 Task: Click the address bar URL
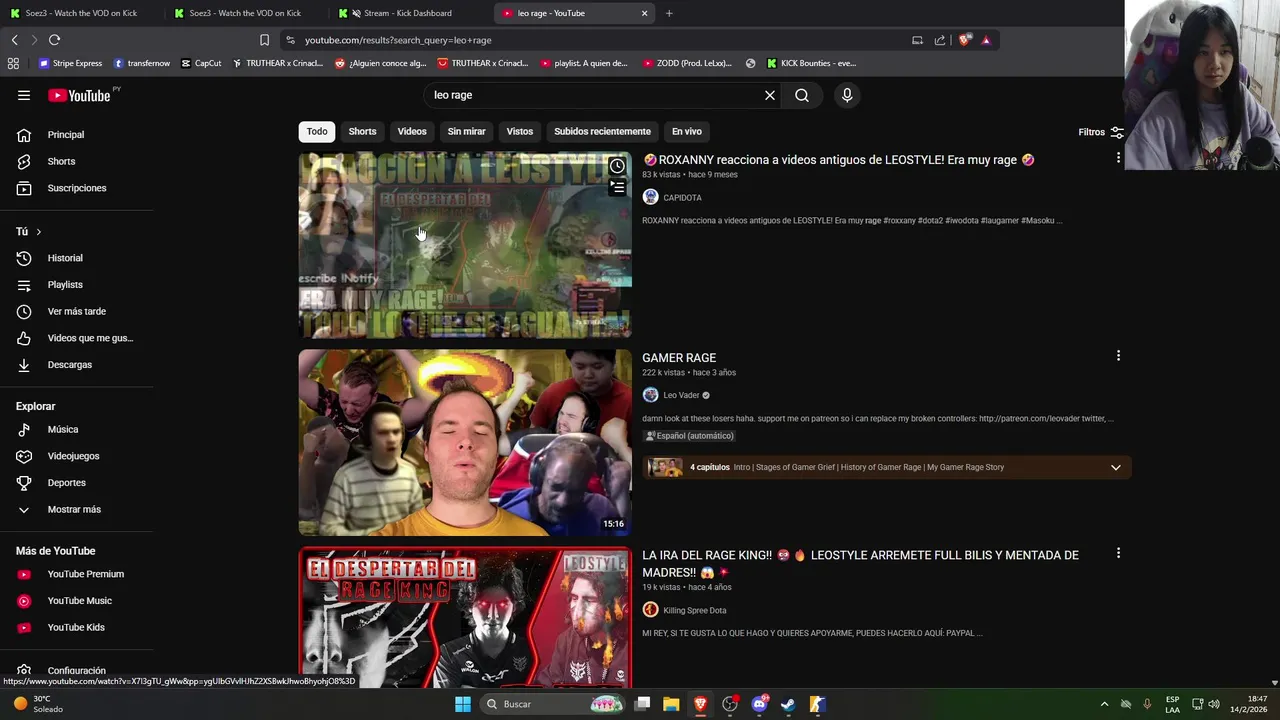[398, 40]
